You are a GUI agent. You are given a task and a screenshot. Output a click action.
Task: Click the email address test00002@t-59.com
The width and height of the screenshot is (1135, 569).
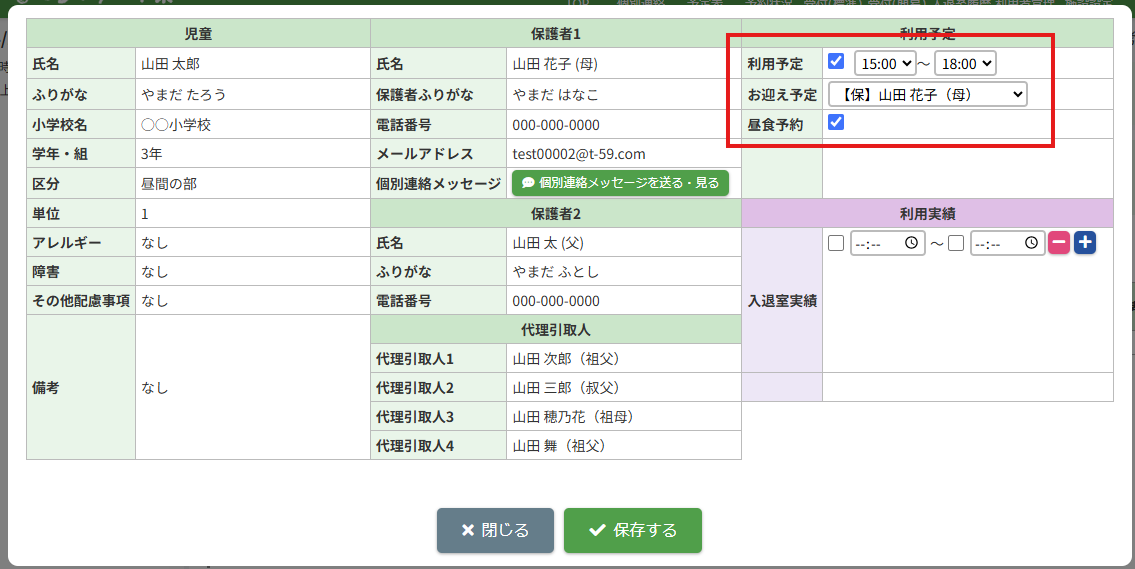tap(578, 154)
